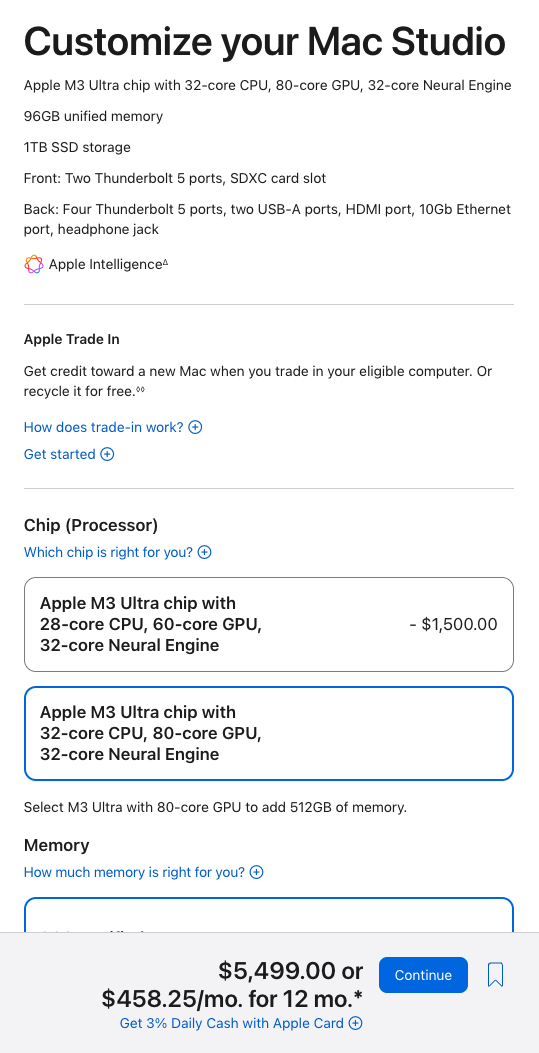
Task: Click the Apple Intelligence colorful logo icon
Action: tap(34, 265)
